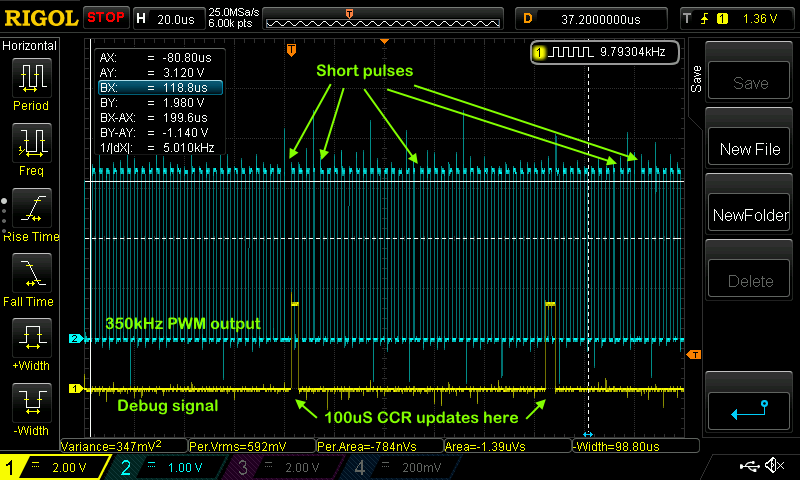Select the highlighted BX cursor row
Image resolution: width=800 pixels, height=480 pixels.
(160, 87)
